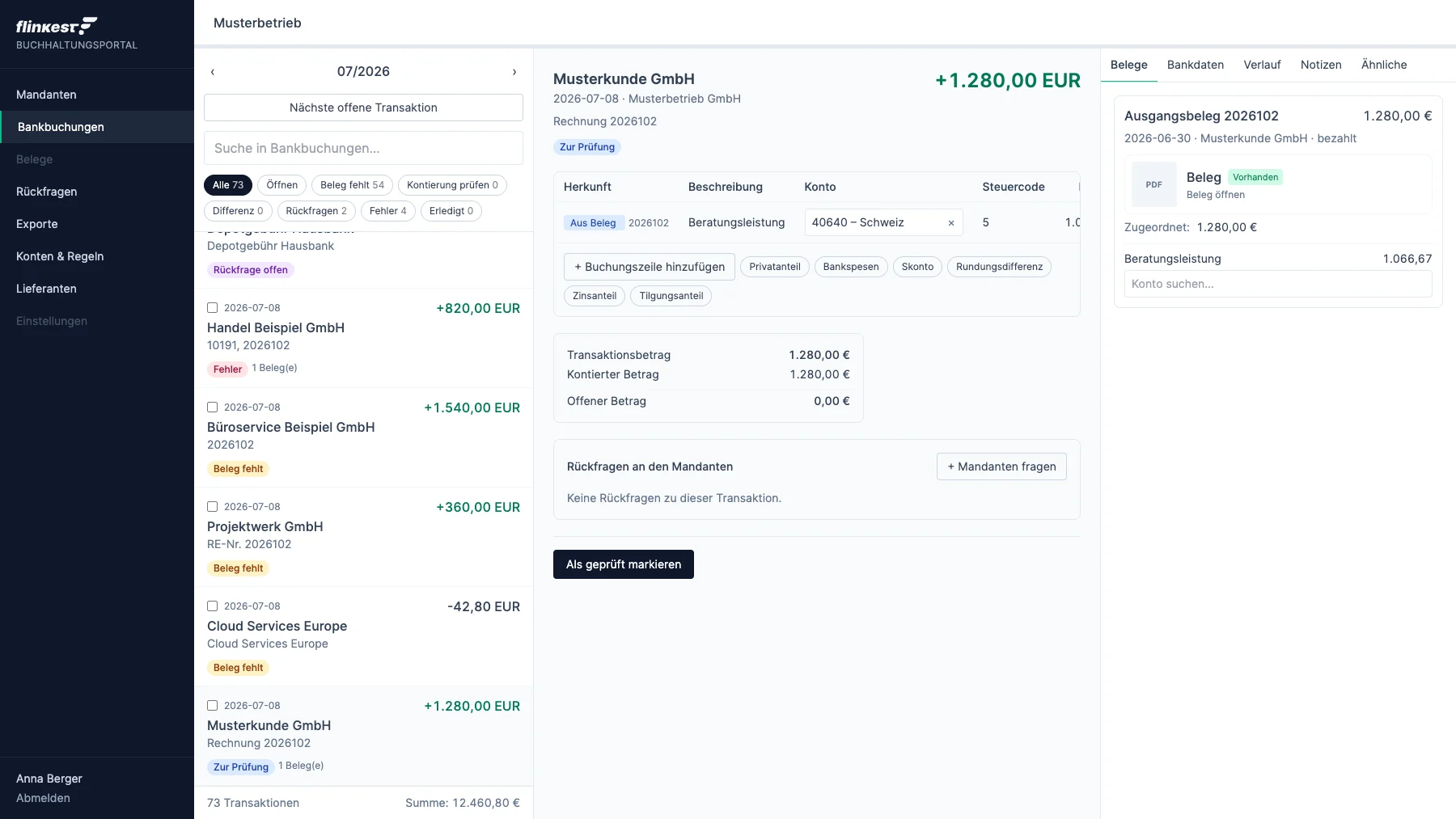Switch to the Belege tab

(x=1129, y=65)
